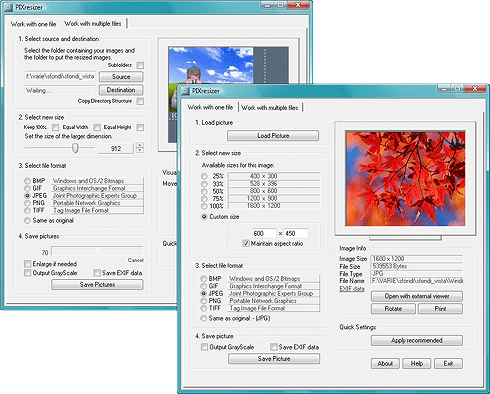Choose the 25% size option
The height and width of the screenshot is (394, 490).
pyautogui.click(x=204, y=176)
